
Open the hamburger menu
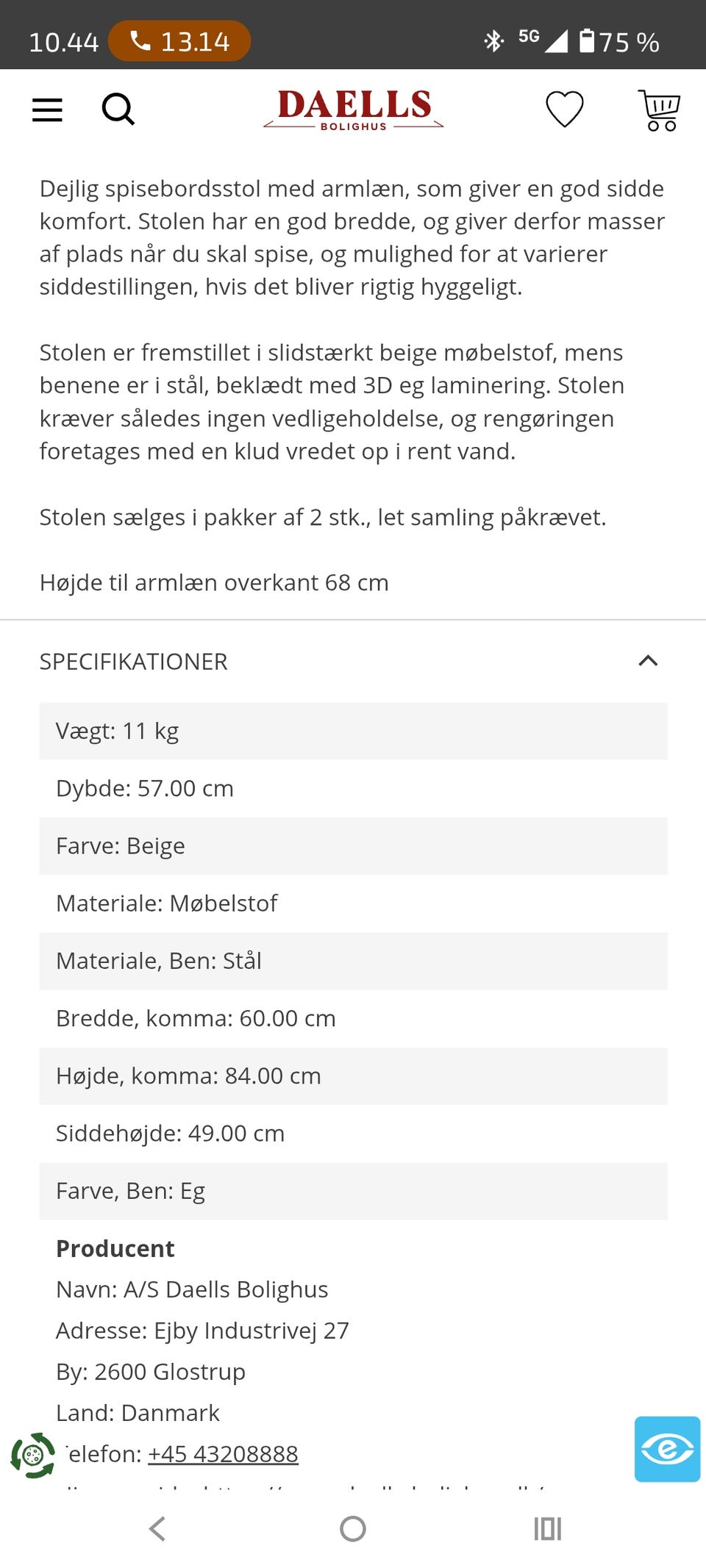[x=47, y=110]
